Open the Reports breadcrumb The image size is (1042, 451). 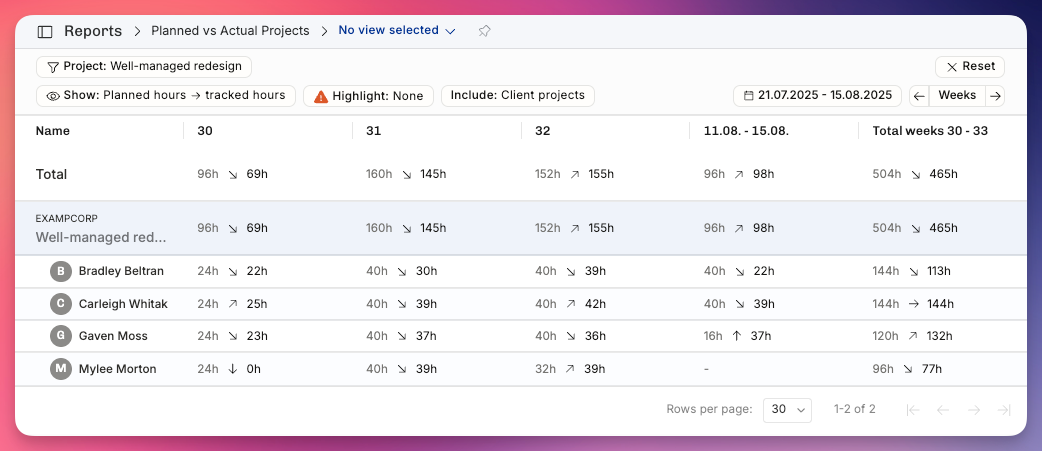pos(93,31)
